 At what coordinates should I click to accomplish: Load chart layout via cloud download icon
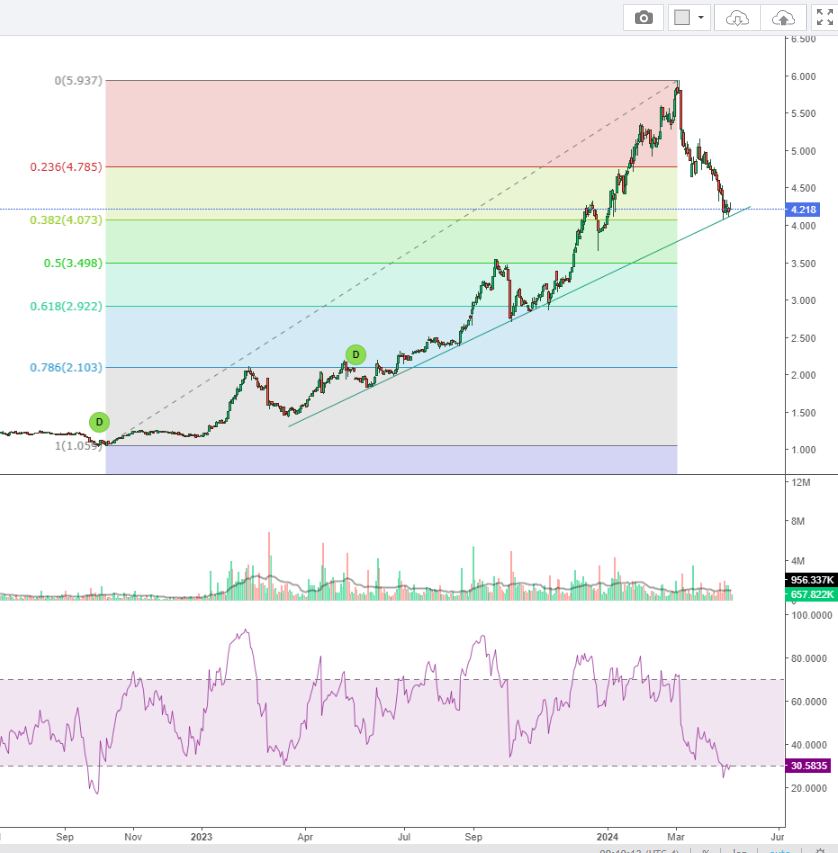click(737, 18)
